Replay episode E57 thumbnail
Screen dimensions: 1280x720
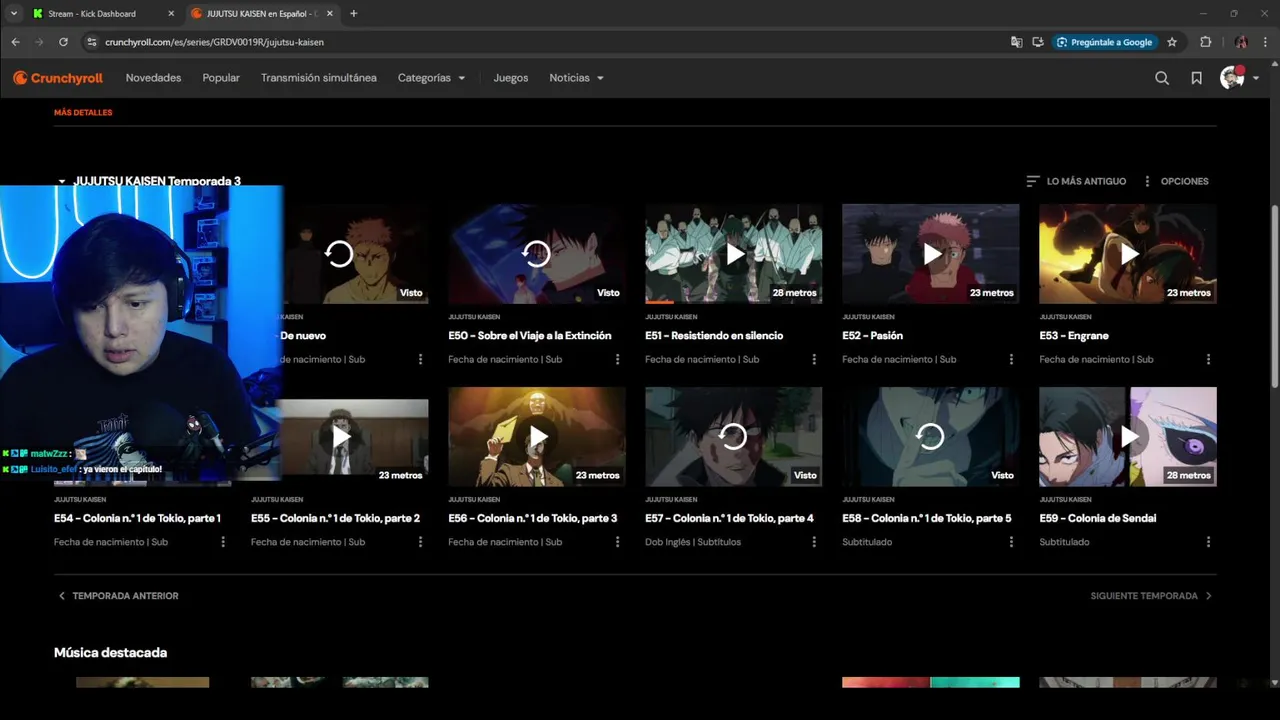pos(734,437)
